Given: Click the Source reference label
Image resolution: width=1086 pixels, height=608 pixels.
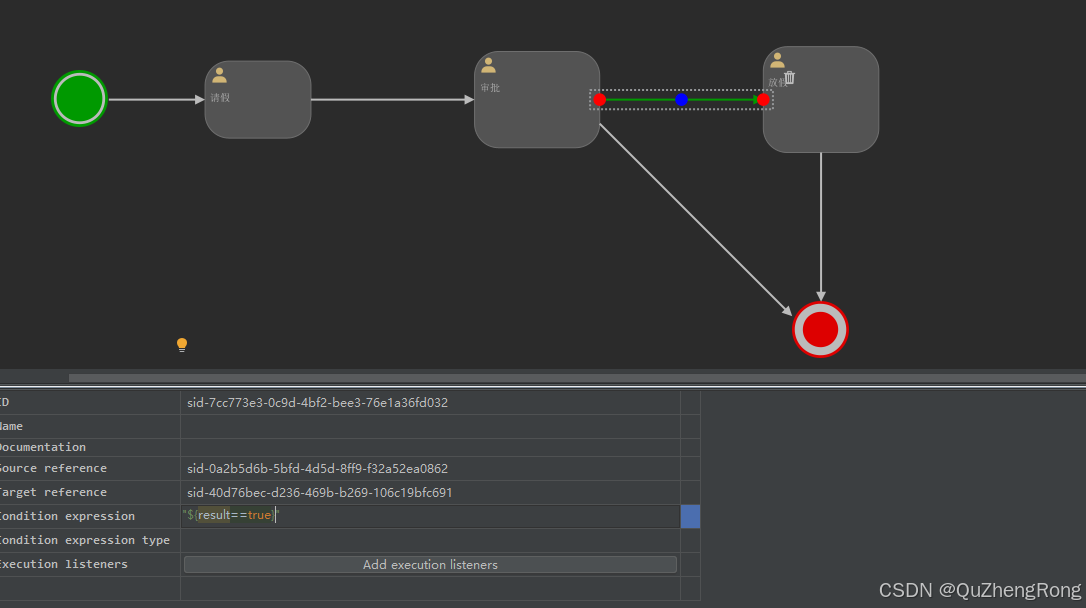Looking at the screenshot, I should click(53, 468).
